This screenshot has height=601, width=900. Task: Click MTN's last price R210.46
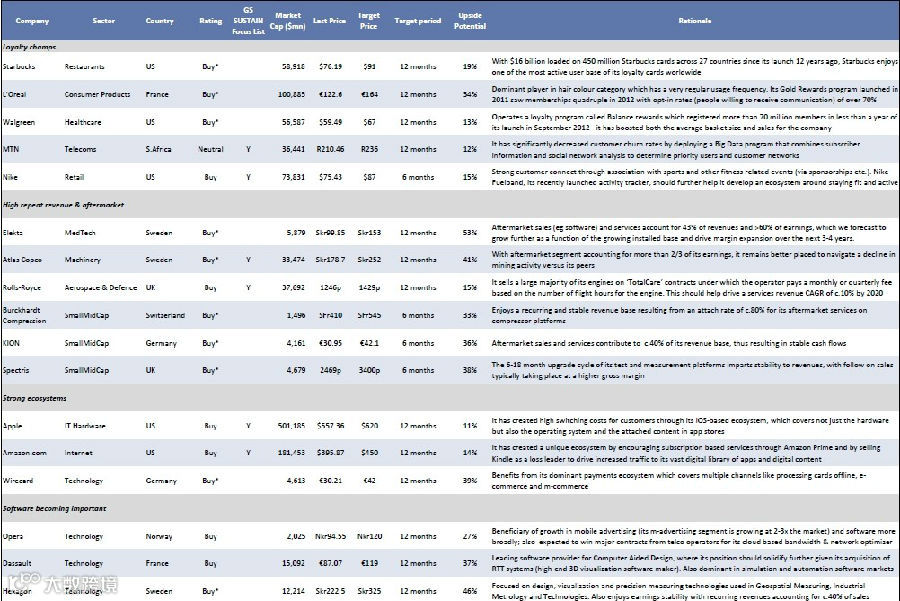pyautogui.click(x=330, y=149)
